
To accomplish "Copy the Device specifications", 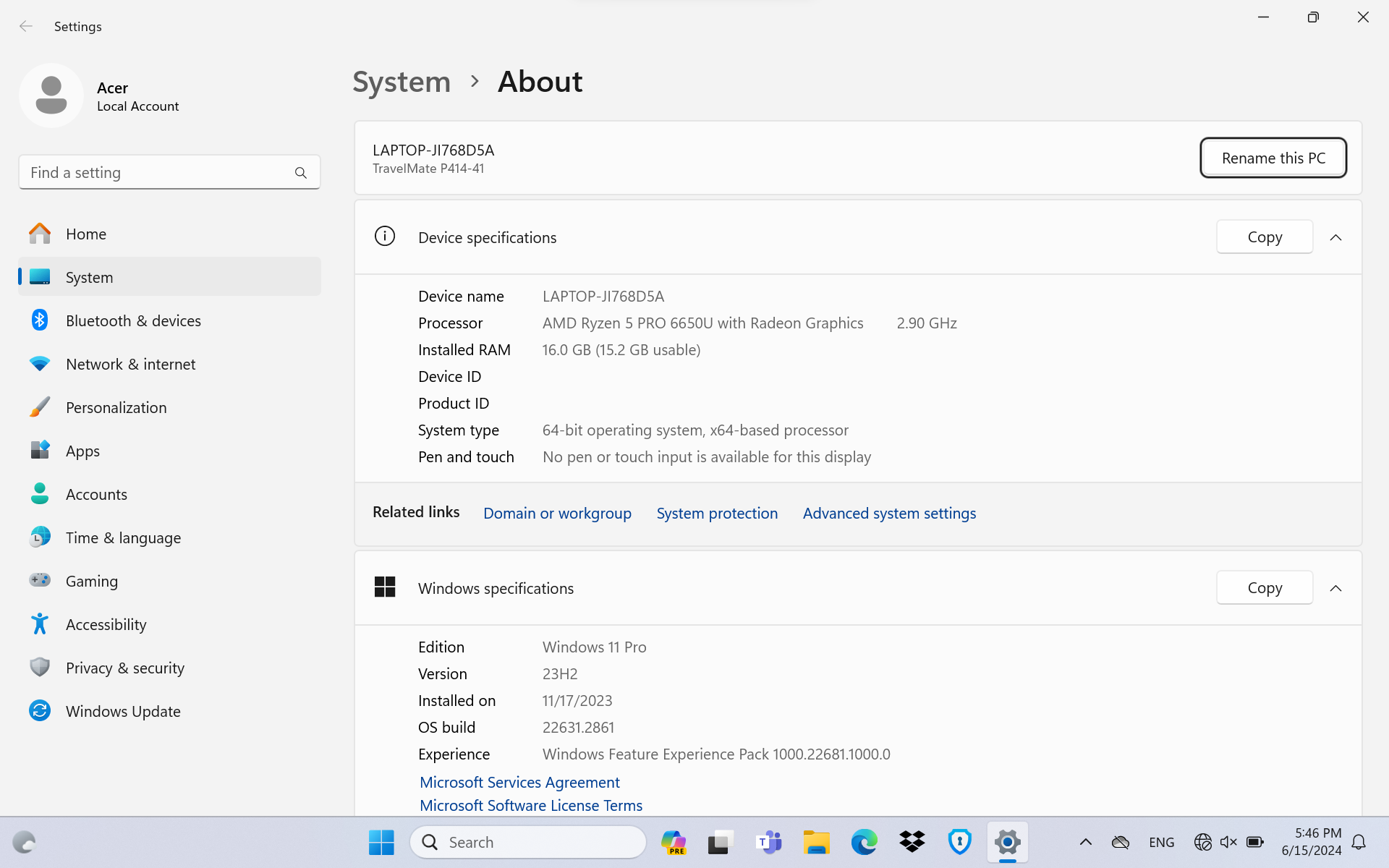I will click(1264, 237).
